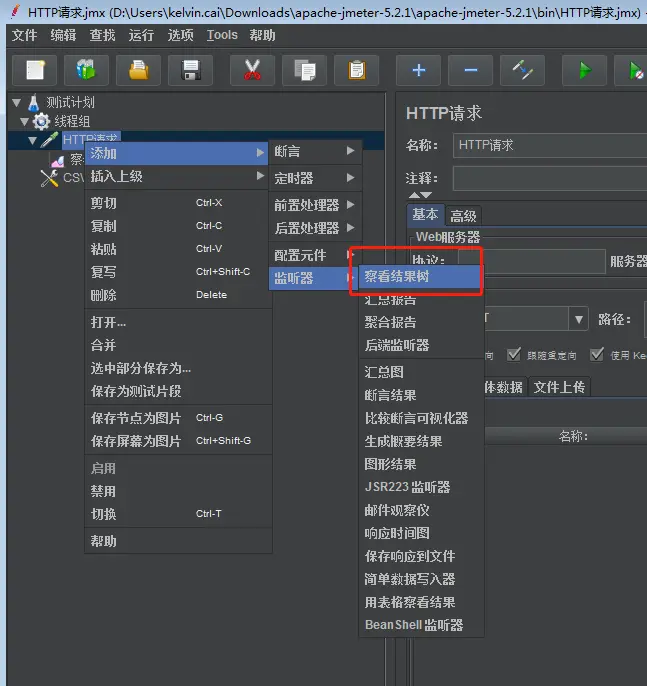
Task: Click the thread group gear icon
Action: coord(42,121)
